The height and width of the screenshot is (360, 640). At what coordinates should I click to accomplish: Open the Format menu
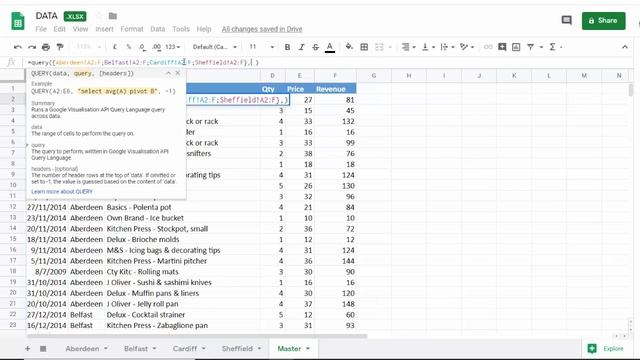(x=132, y=29)
